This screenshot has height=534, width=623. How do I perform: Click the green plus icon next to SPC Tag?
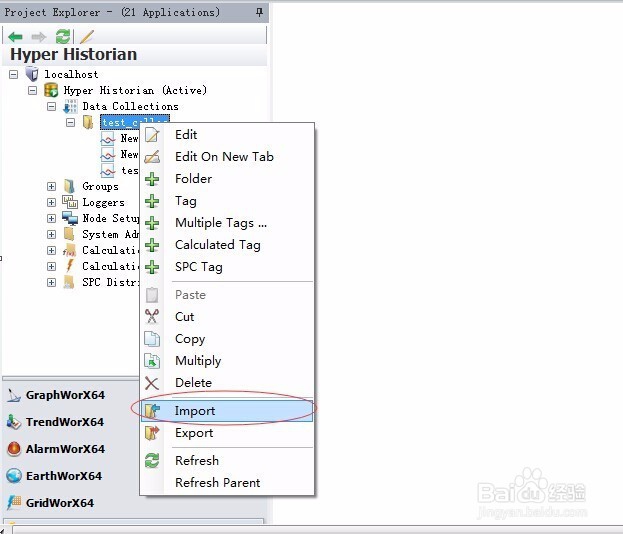(x=152, y=267)
